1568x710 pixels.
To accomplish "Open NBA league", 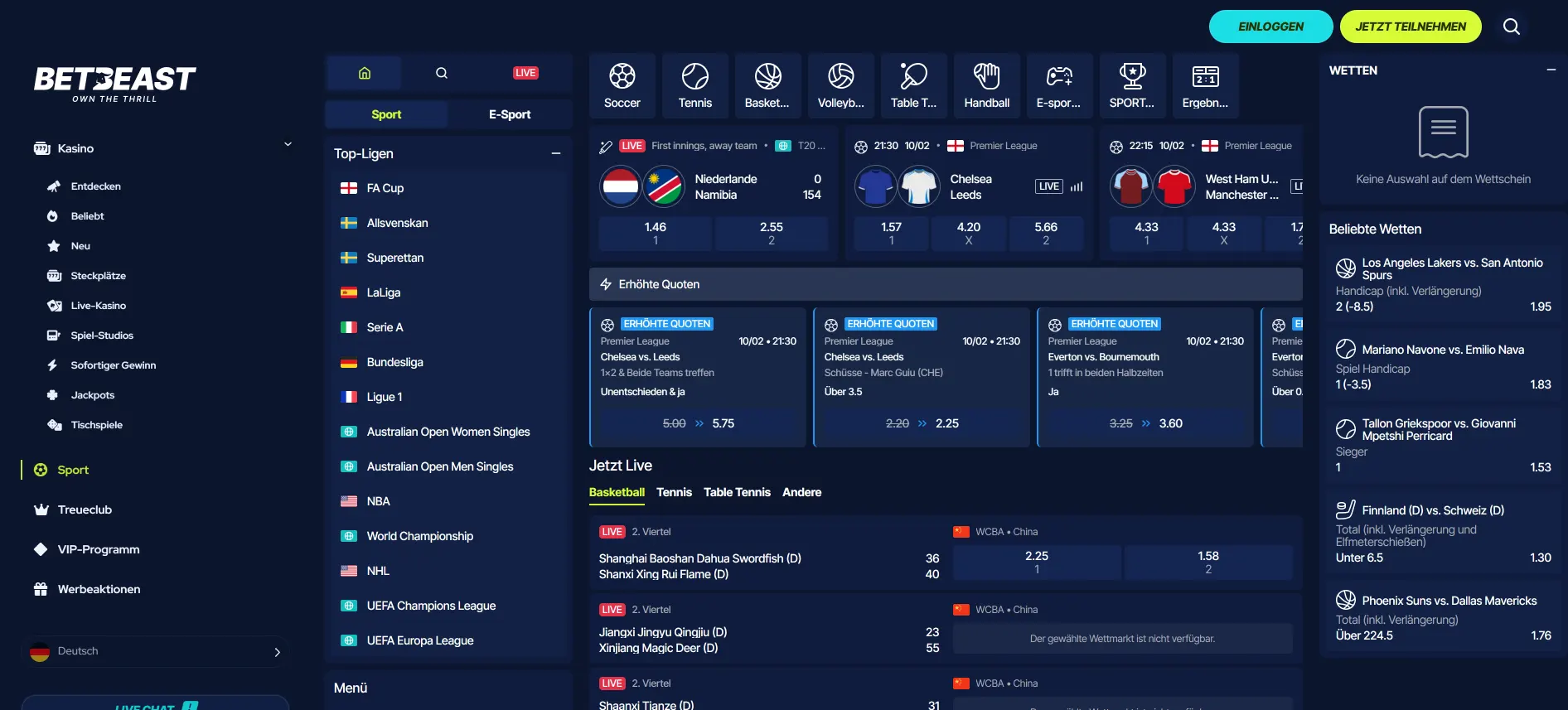I will coord(448,501).
